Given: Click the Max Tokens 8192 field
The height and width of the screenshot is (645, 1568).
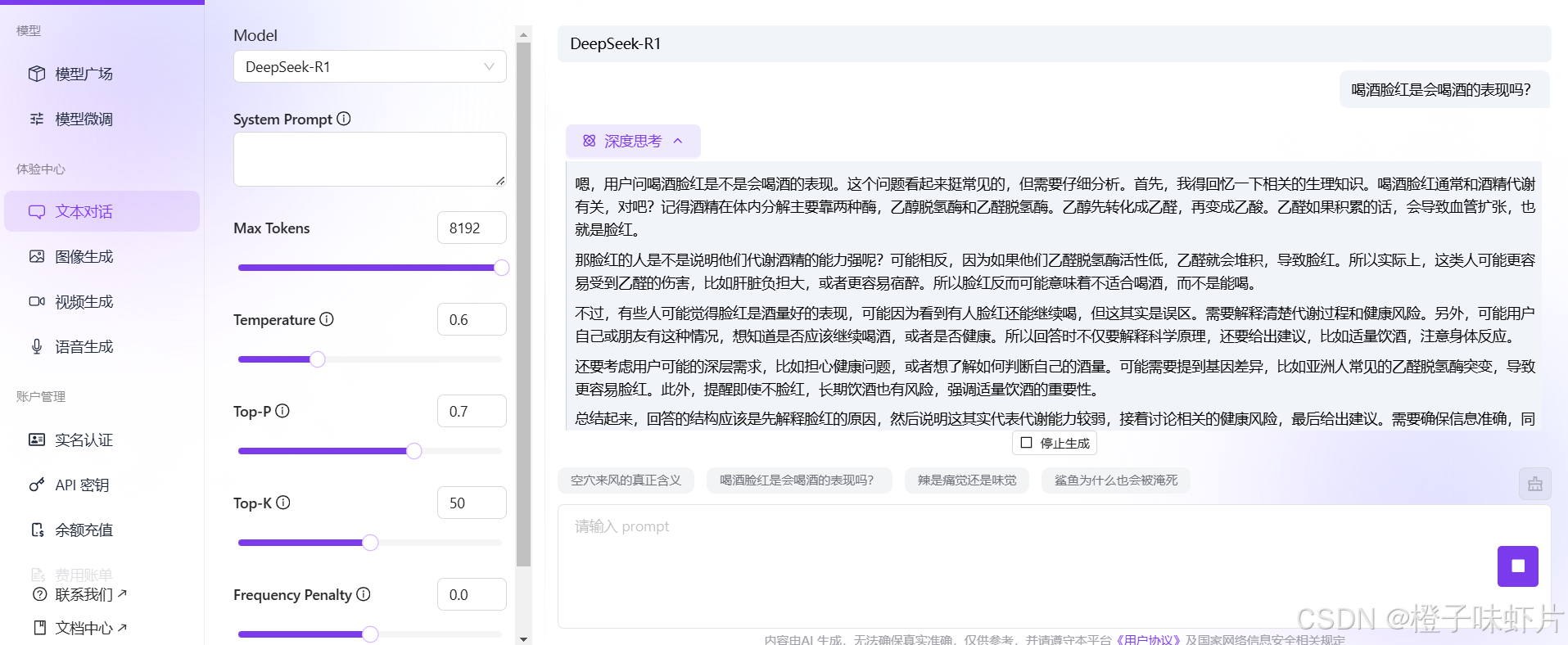Looking at the screenshot, I should tap(472, 228).
